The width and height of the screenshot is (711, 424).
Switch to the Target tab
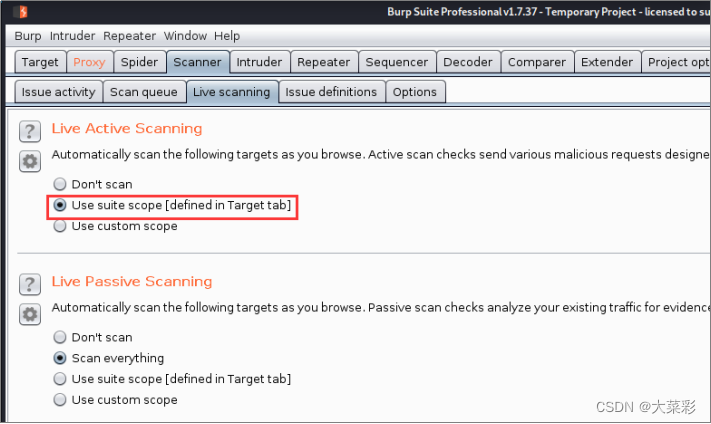(40, 62)
